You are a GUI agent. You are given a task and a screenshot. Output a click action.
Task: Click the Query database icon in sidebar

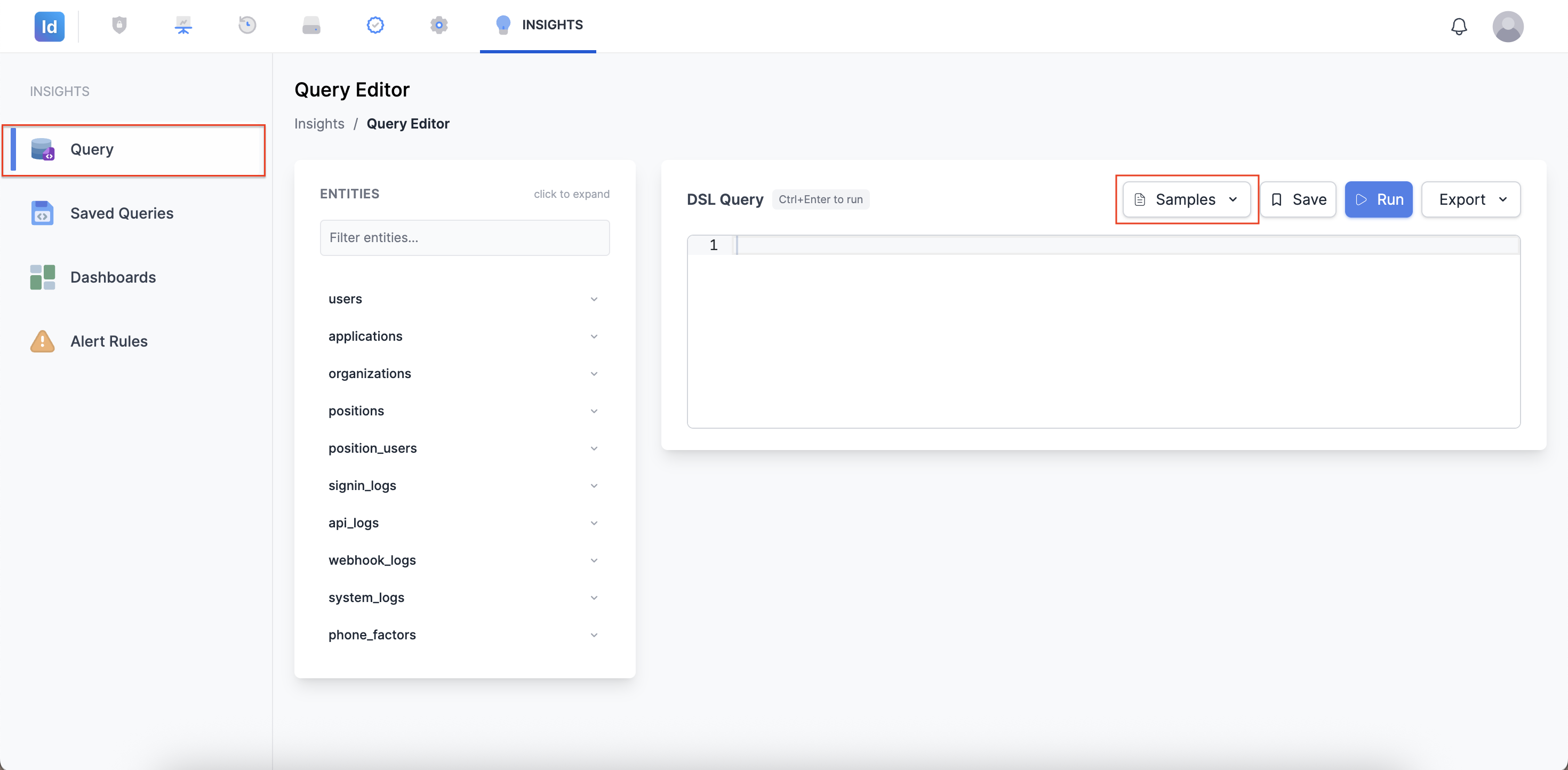tap(43, 149)
